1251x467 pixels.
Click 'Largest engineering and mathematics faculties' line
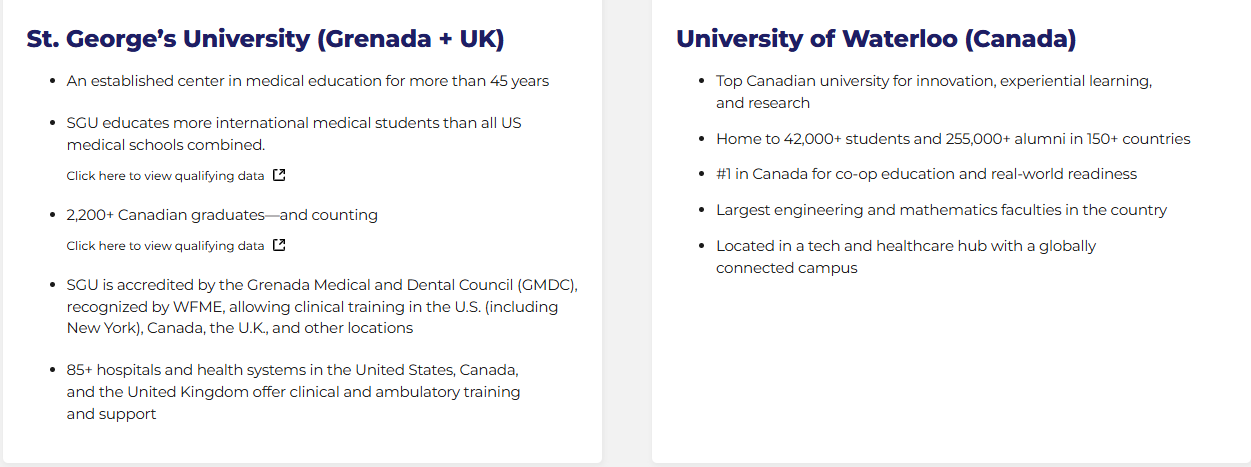coord(941,210)
